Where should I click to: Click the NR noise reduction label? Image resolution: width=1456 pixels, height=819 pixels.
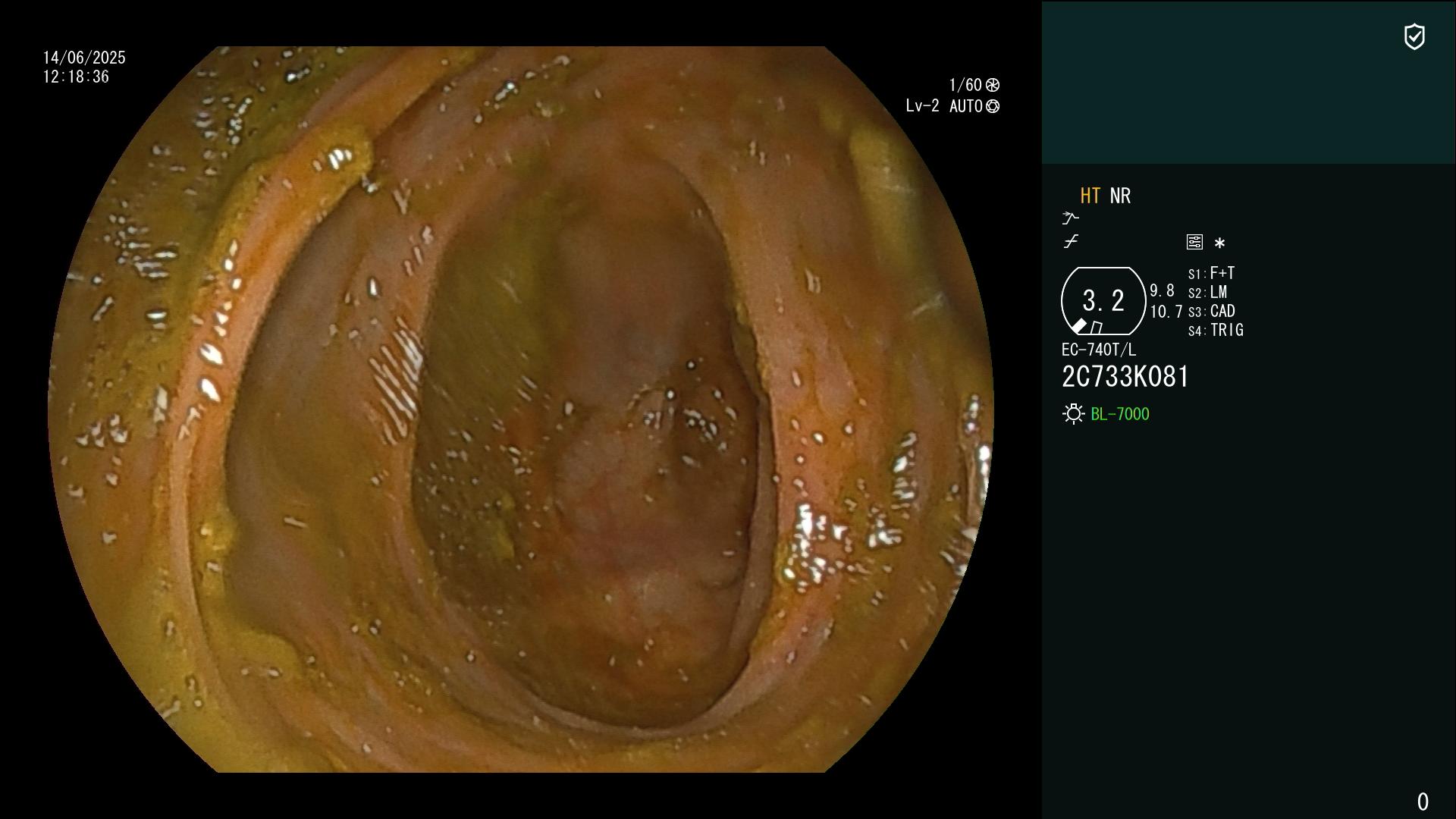tap(1120, 196)
